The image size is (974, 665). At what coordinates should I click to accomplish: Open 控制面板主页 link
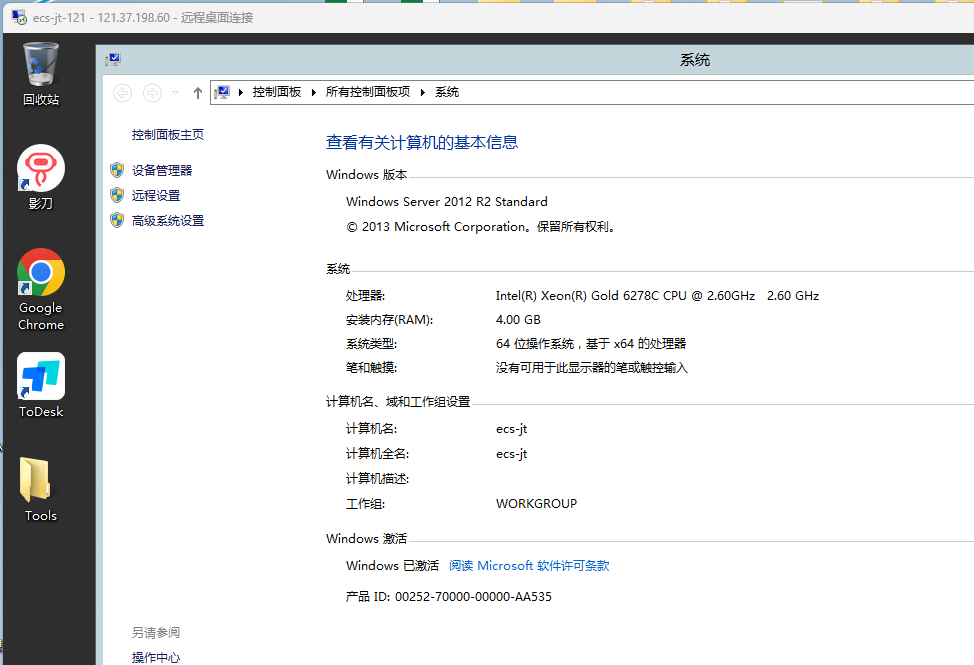pos(168,134)
